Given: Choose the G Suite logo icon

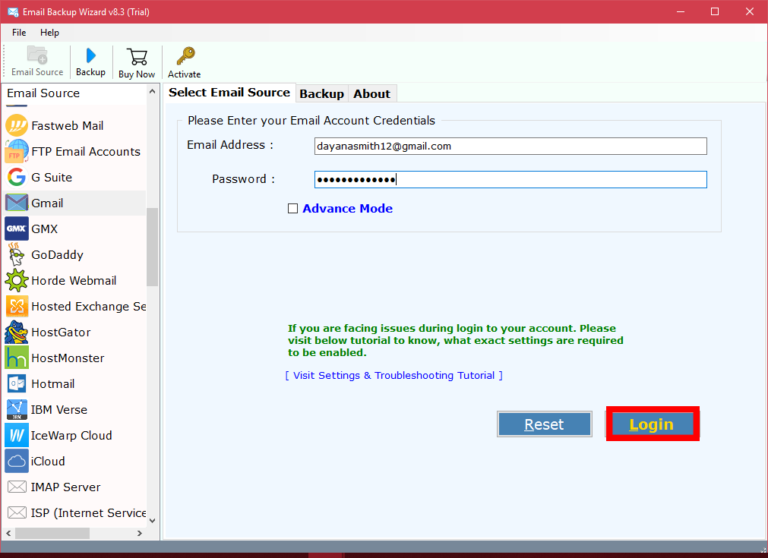Looking at the screenshot, I should point(16,177).
